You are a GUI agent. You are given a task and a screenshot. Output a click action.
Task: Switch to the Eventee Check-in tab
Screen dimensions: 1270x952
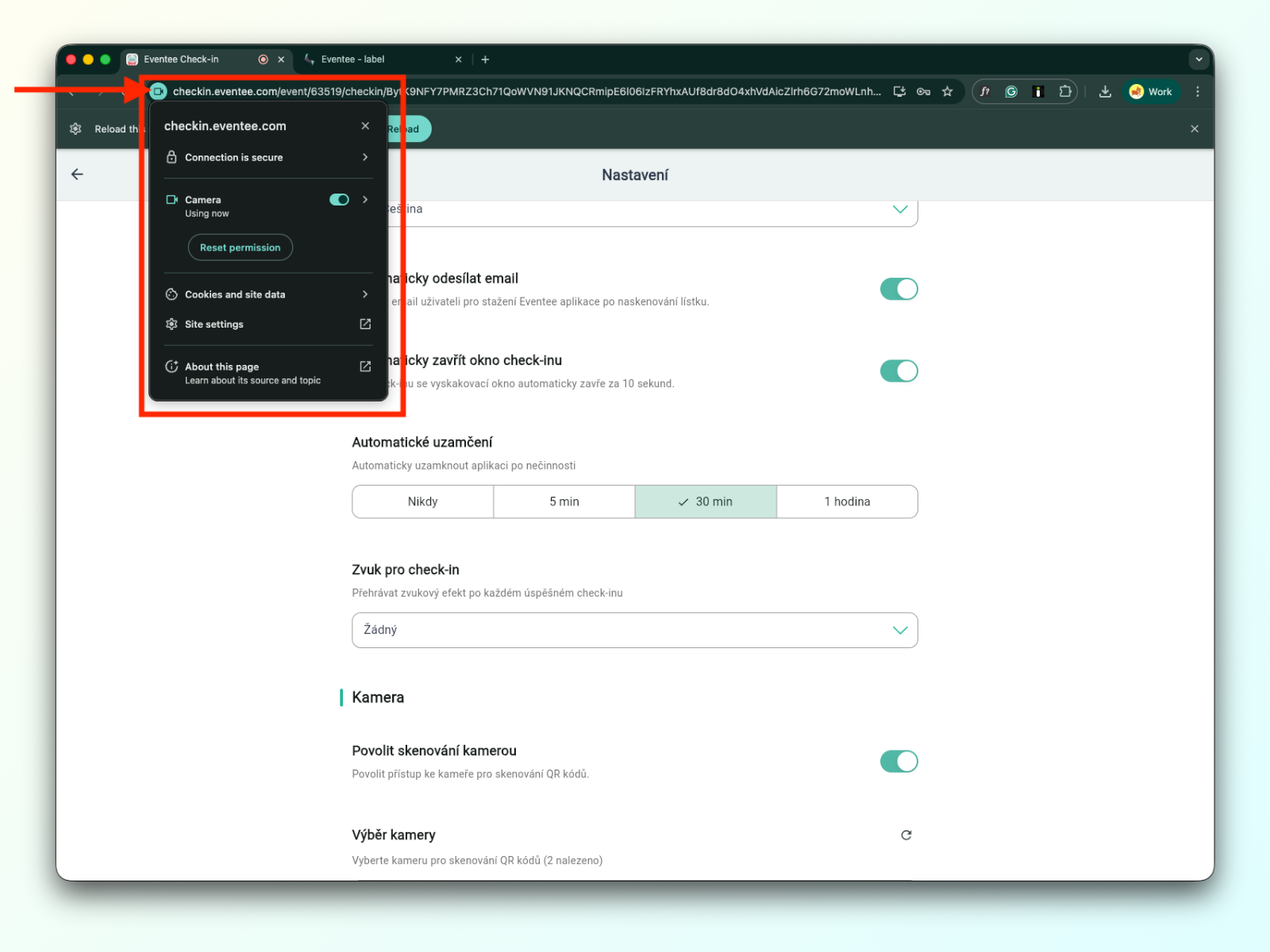pos(207,59)
